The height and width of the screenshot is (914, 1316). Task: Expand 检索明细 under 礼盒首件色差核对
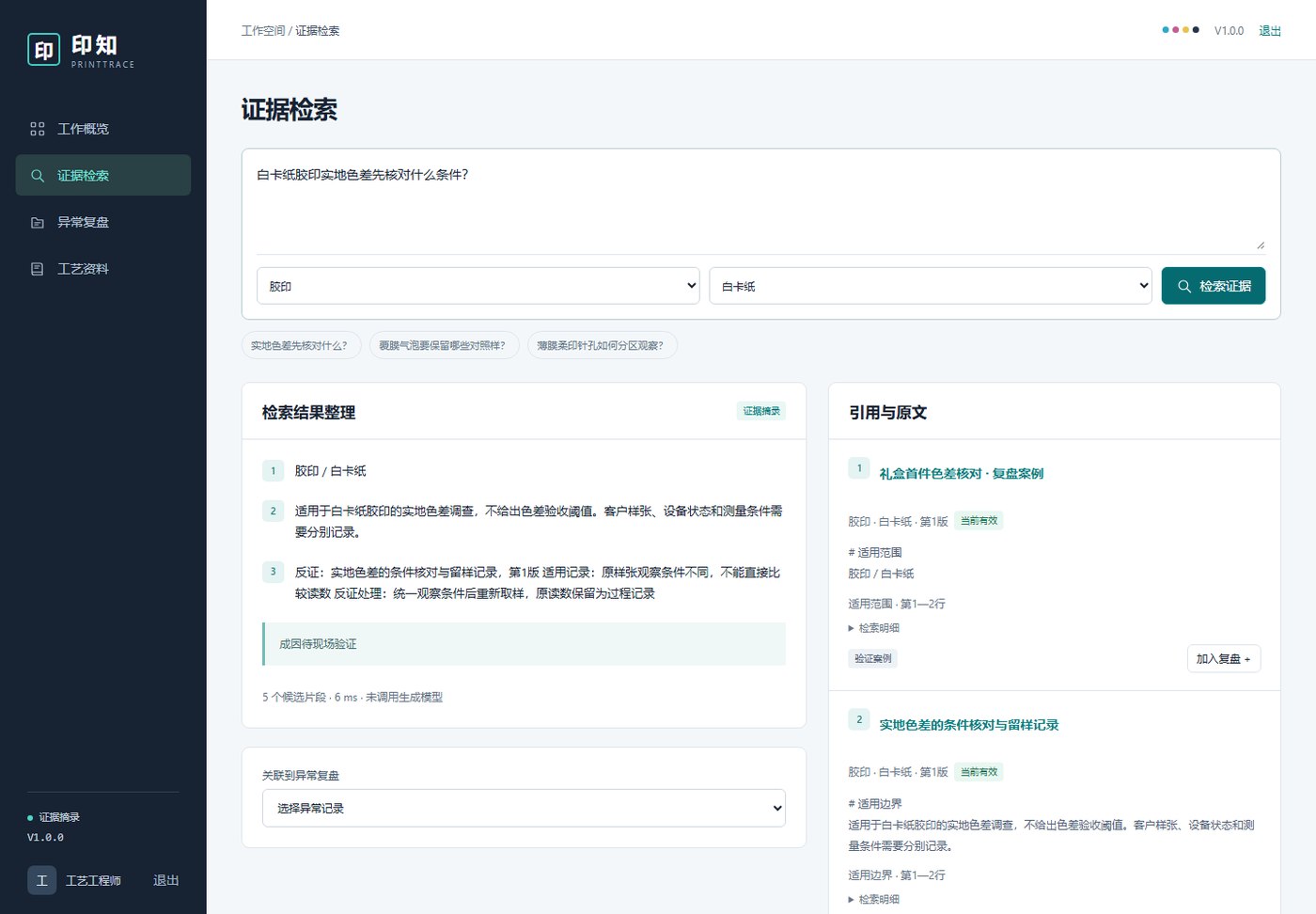[x=874, y=628]
